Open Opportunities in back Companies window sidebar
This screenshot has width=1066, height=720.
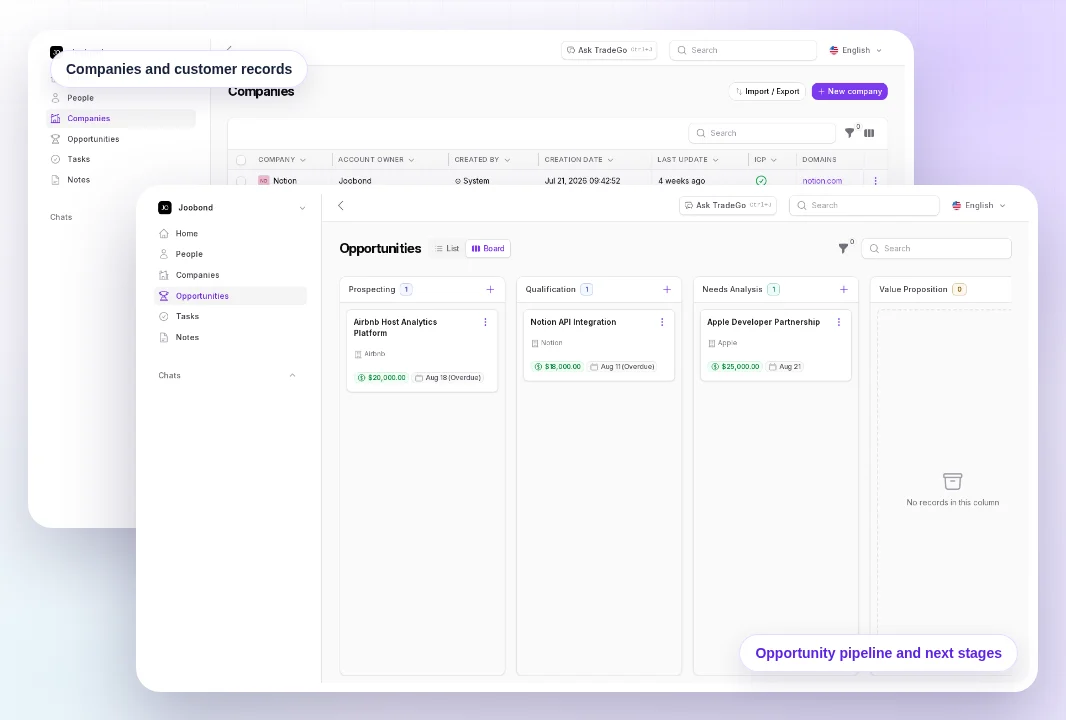(x=93, y=139)
